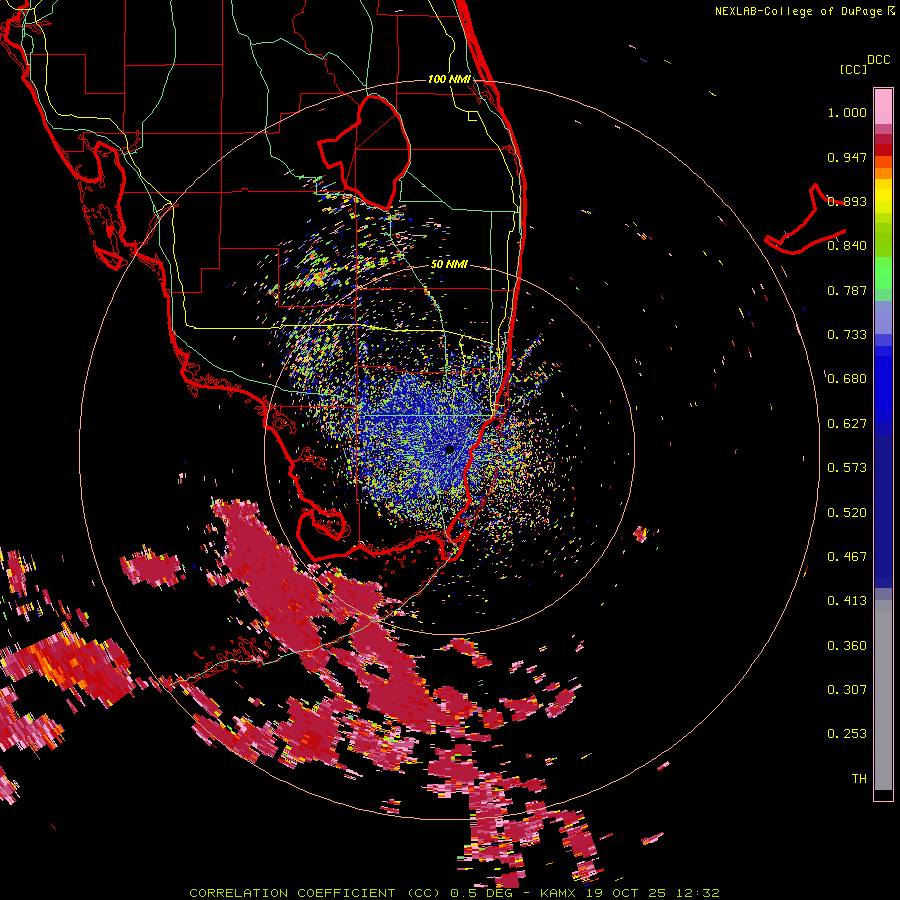
Task: Click the [CC] unit label on the legend
Action: 853,69
